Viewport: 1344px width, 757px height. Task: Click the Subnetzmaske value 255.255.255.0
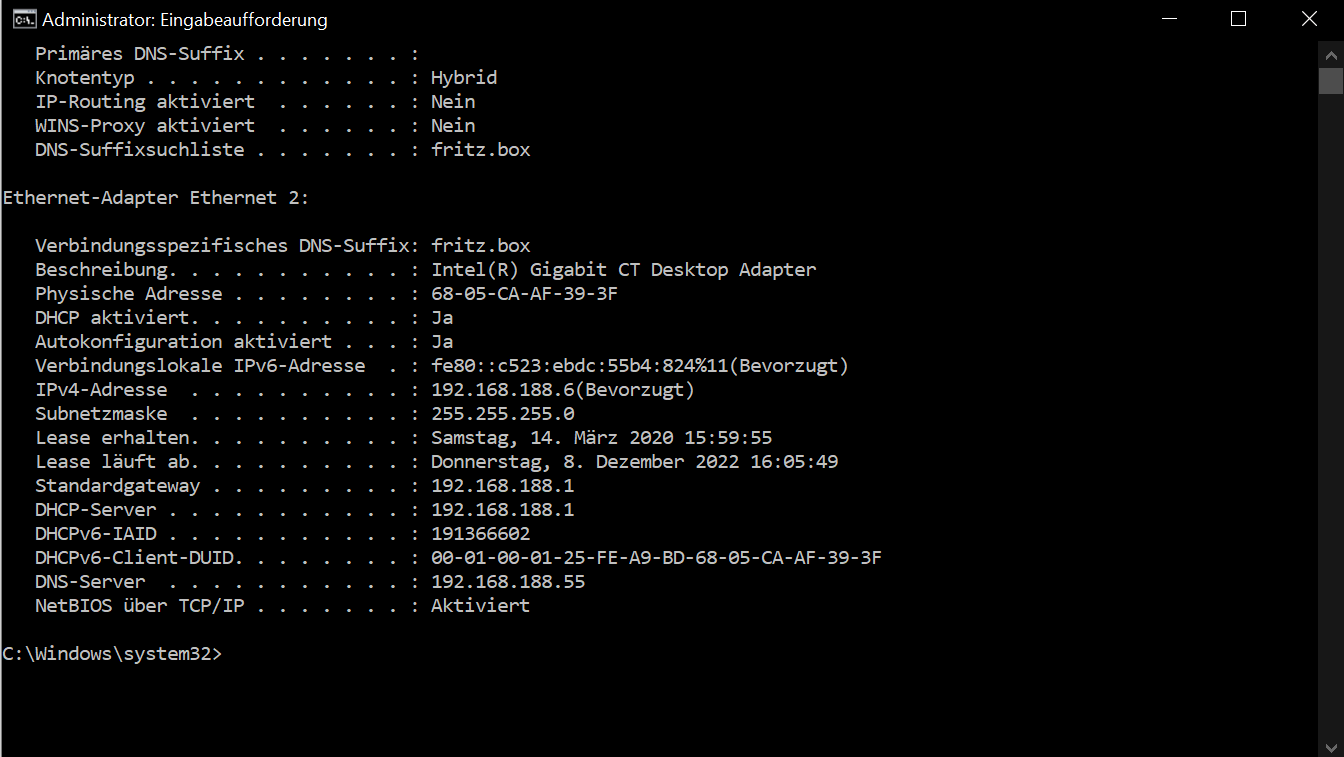[502, 414]
